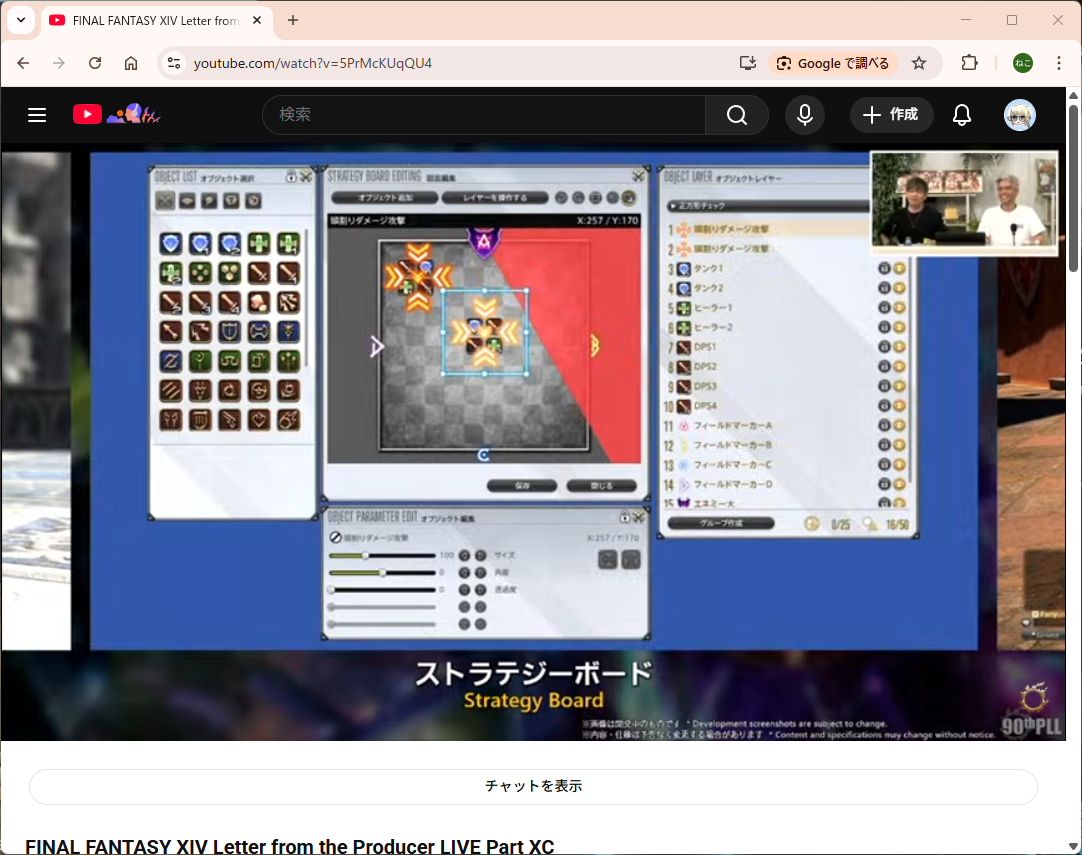
Task: Open the YouTube notifications bell
Action: [961, 115]
